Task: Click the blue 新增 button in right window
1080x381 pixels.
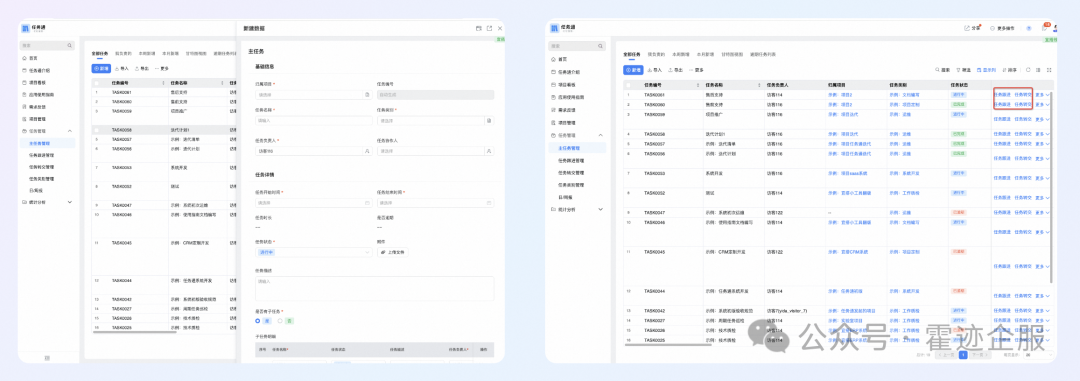Action: click(633, 70)
